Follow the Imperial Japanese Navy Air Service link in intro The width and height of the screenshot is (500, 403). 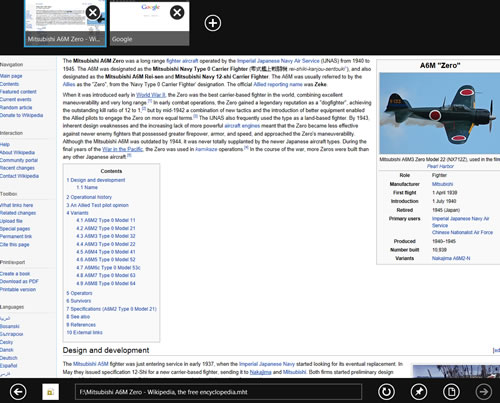point(278,61)
